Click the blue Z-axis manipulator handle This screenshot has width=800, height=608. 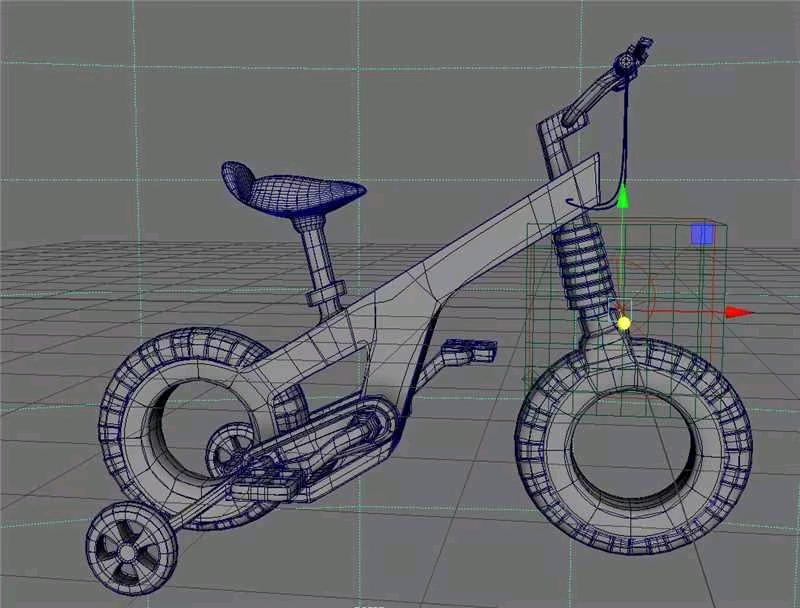pos(702,234)
